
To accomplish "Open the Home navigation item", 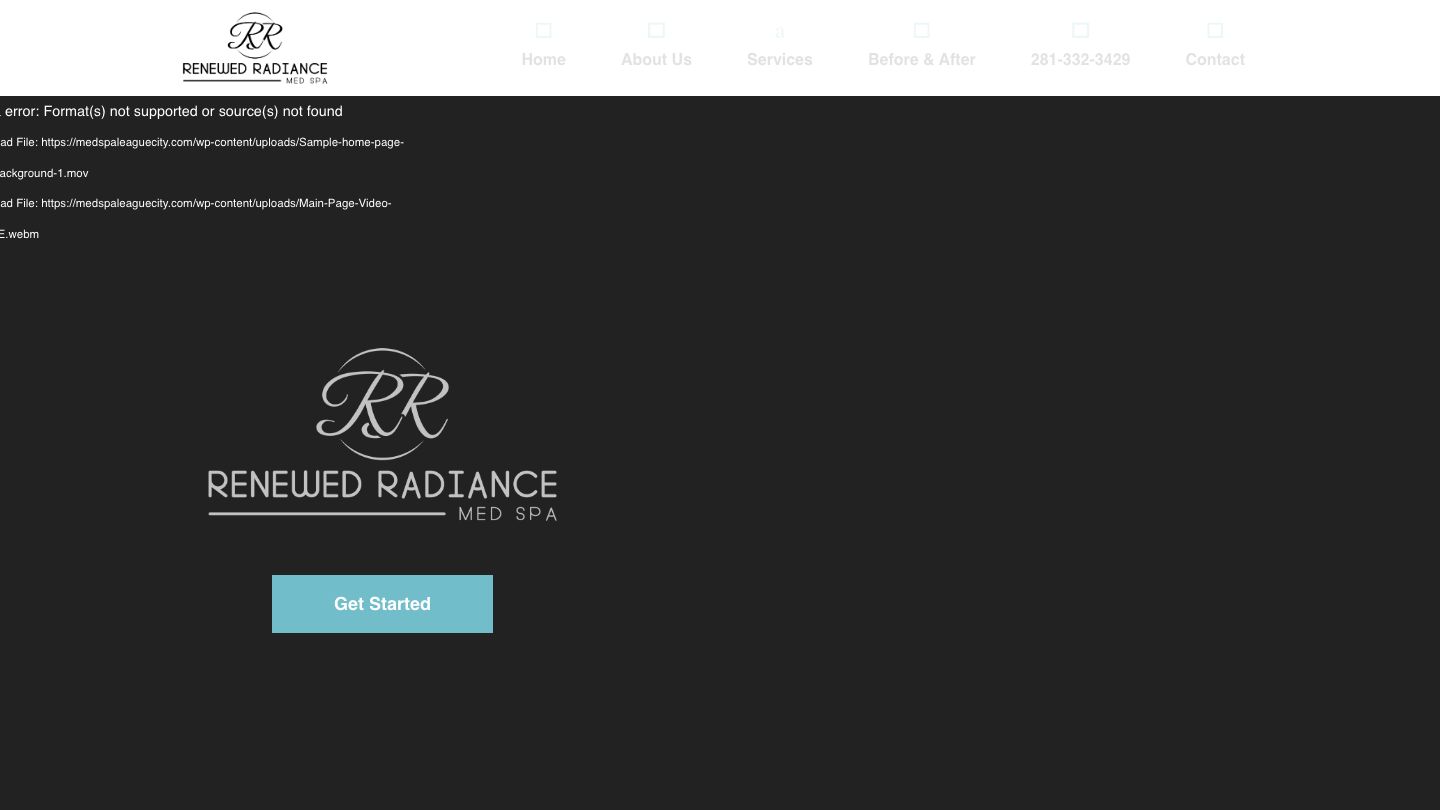I will coord(543,59).
